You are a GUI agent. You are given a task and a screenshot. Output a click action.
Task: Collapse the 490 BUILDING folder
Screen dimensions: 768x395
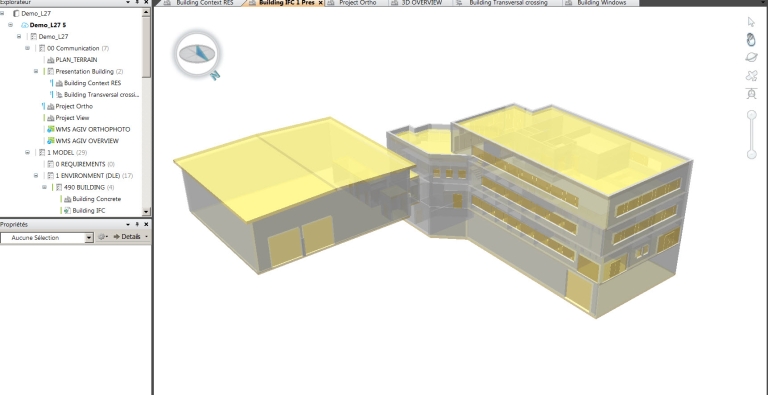tap(44, 187)
